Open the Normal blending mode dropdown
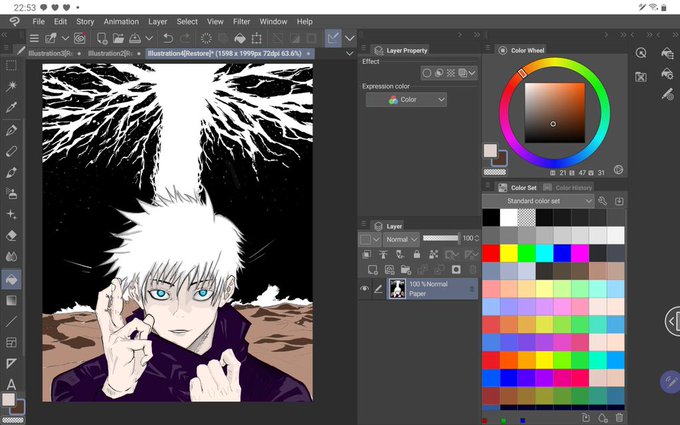The height and width of the screenshot is (425, 680). (402, 239)
